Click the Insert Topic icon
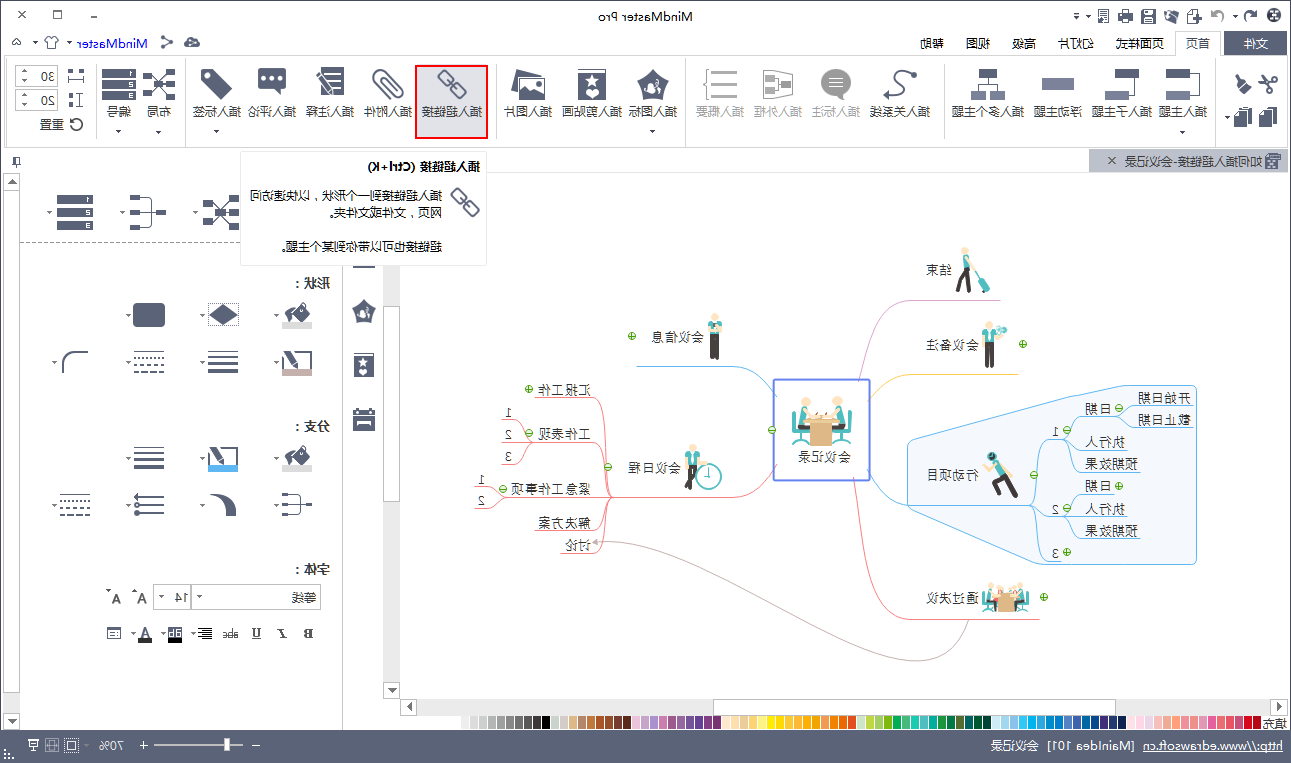The image size is (1291, 763). point(1184,84)
